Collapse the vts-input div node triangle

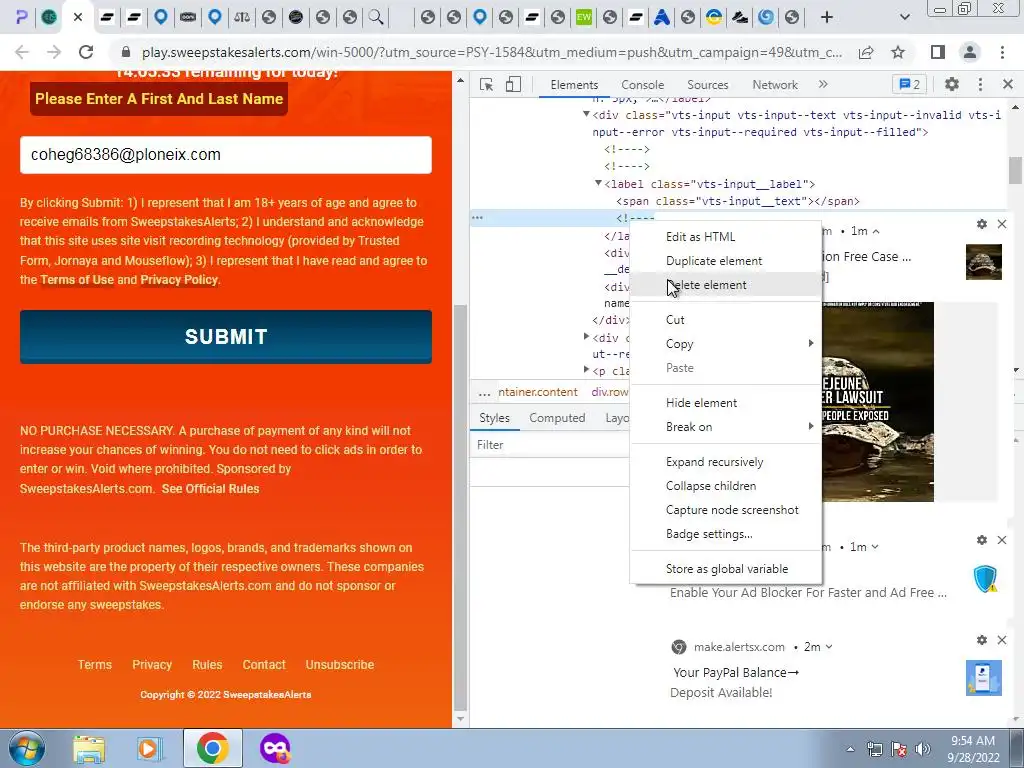(586, 114)
